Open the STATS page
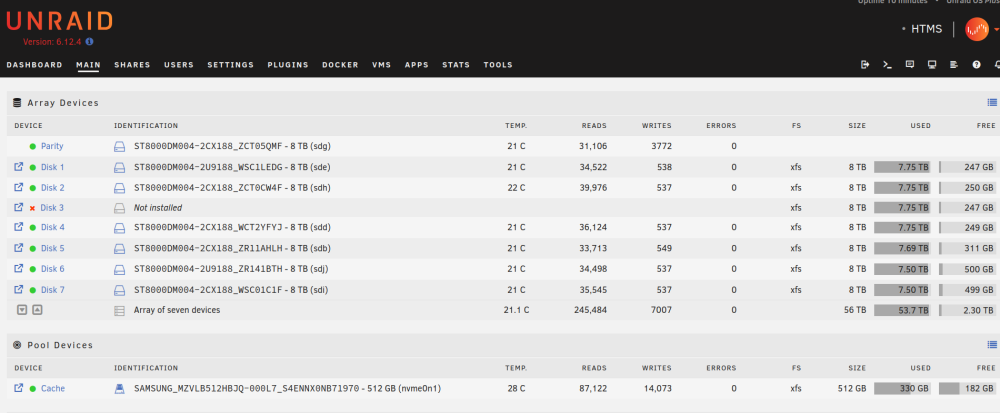Viewport: 1000px width, 413px height. coord(456,64)
